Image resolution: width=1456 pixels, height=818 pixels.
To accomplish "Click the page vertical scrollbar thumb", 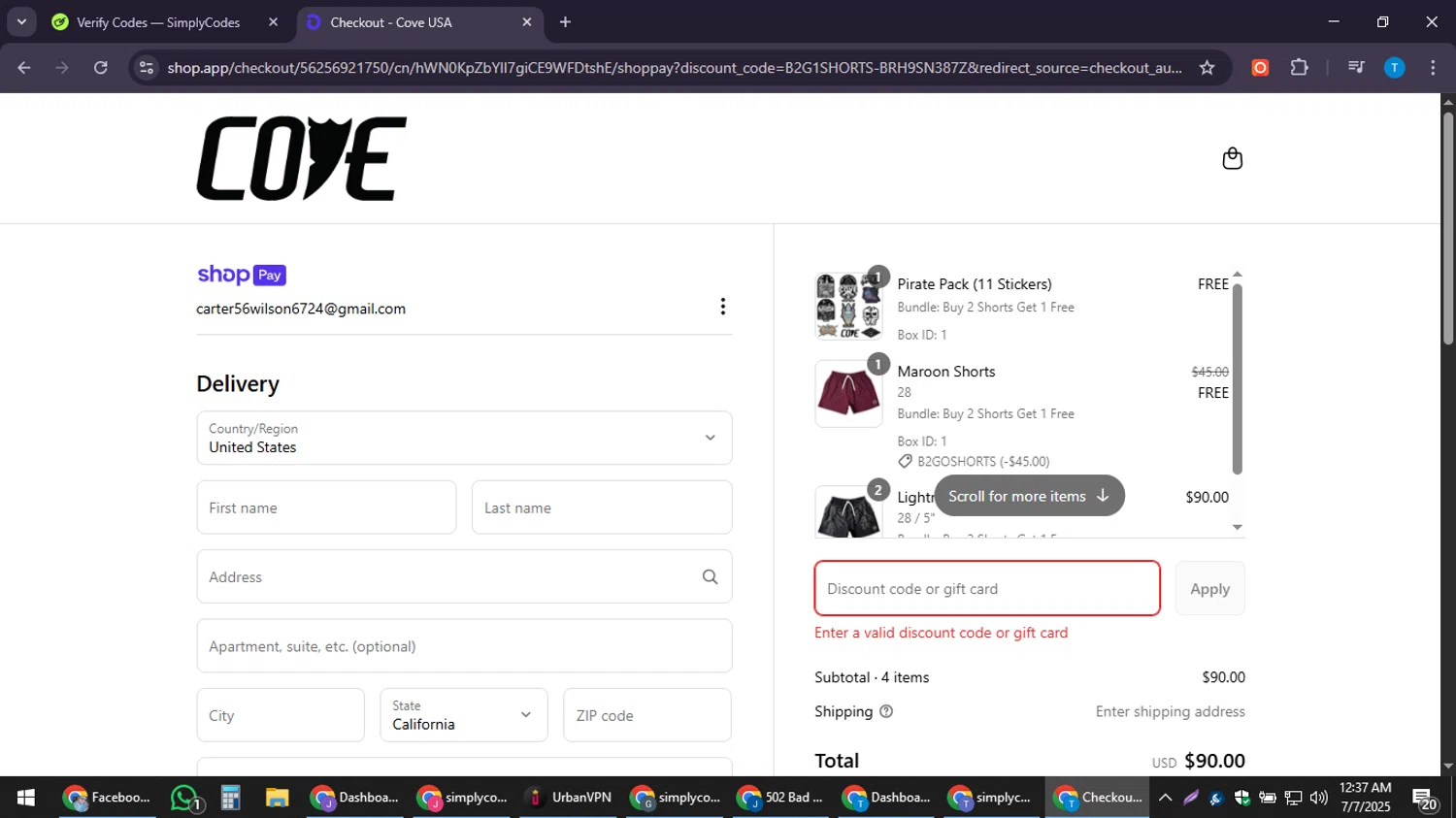I will coord(1447,227).
